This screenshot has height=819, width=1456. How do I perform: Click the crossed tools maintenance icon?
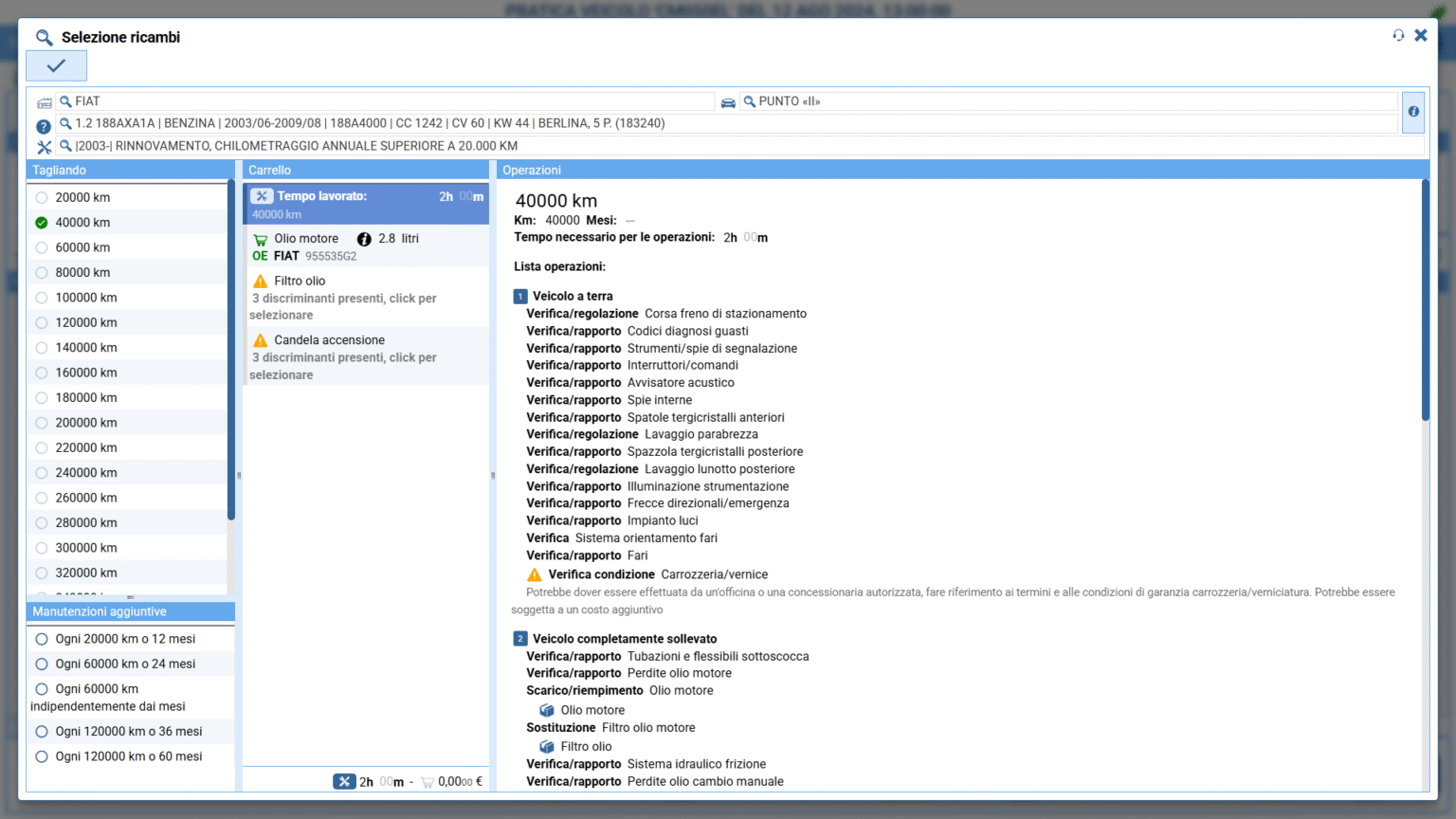(44, 147)
